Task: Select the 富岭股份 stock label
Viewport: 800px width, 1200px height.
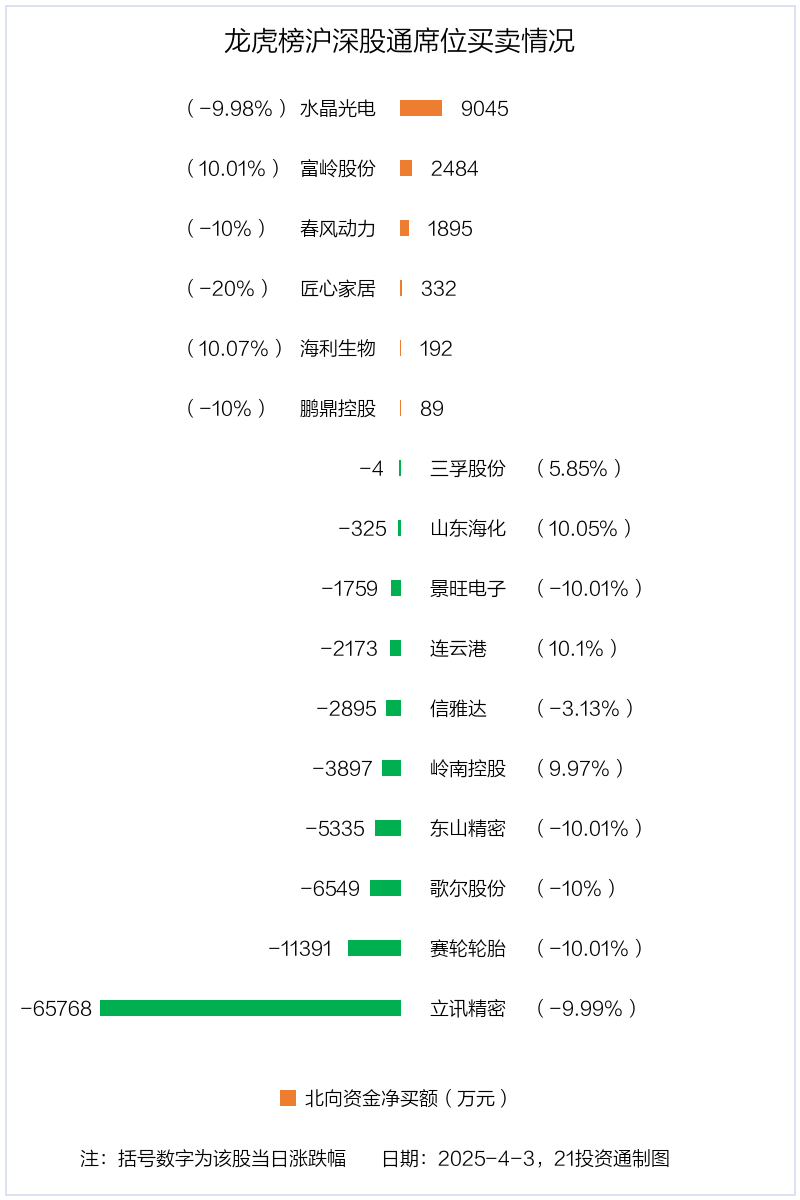Action: pos(338,168)
